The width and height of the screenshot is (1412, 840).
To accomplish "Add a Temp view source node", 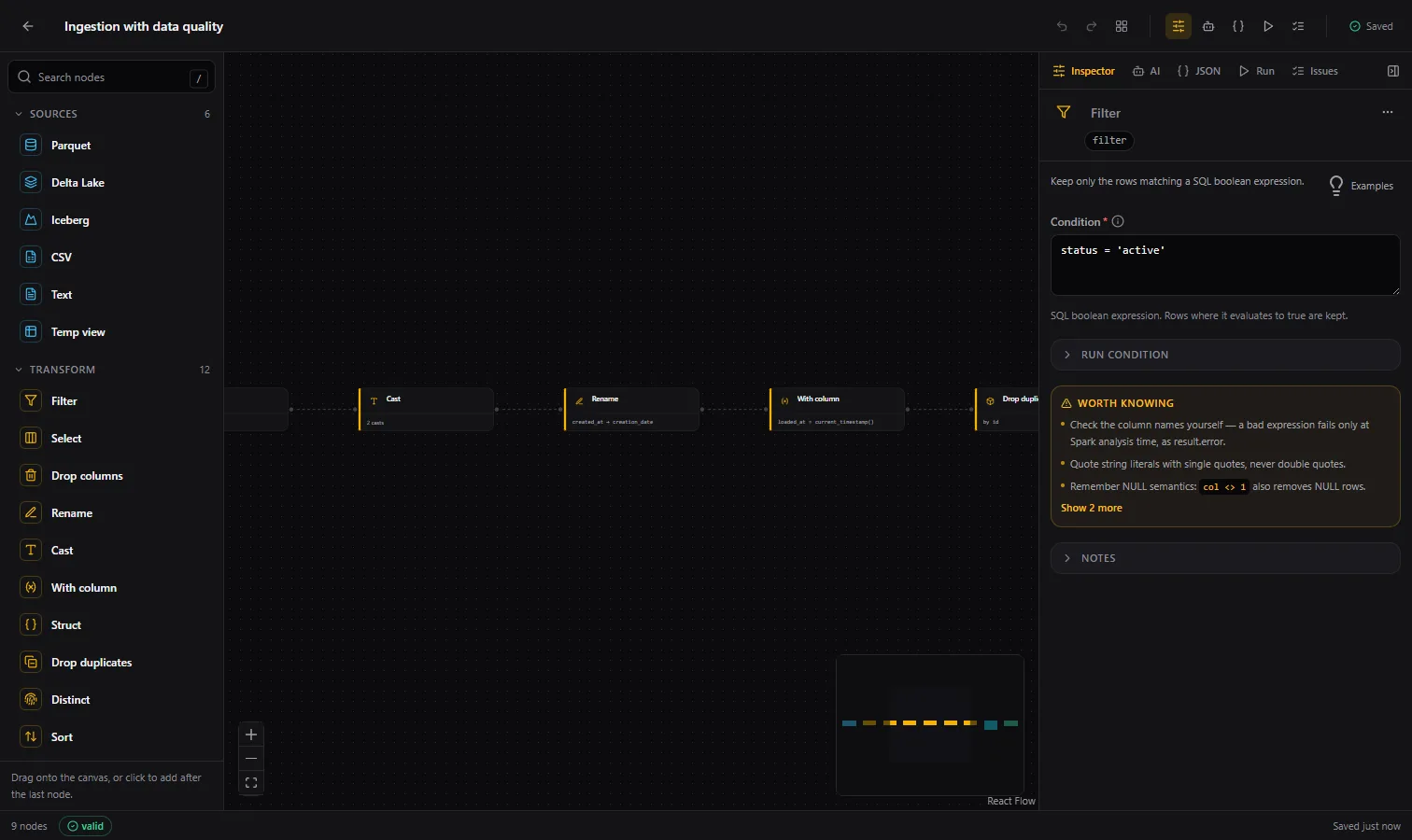I will [x=112, y=332].
